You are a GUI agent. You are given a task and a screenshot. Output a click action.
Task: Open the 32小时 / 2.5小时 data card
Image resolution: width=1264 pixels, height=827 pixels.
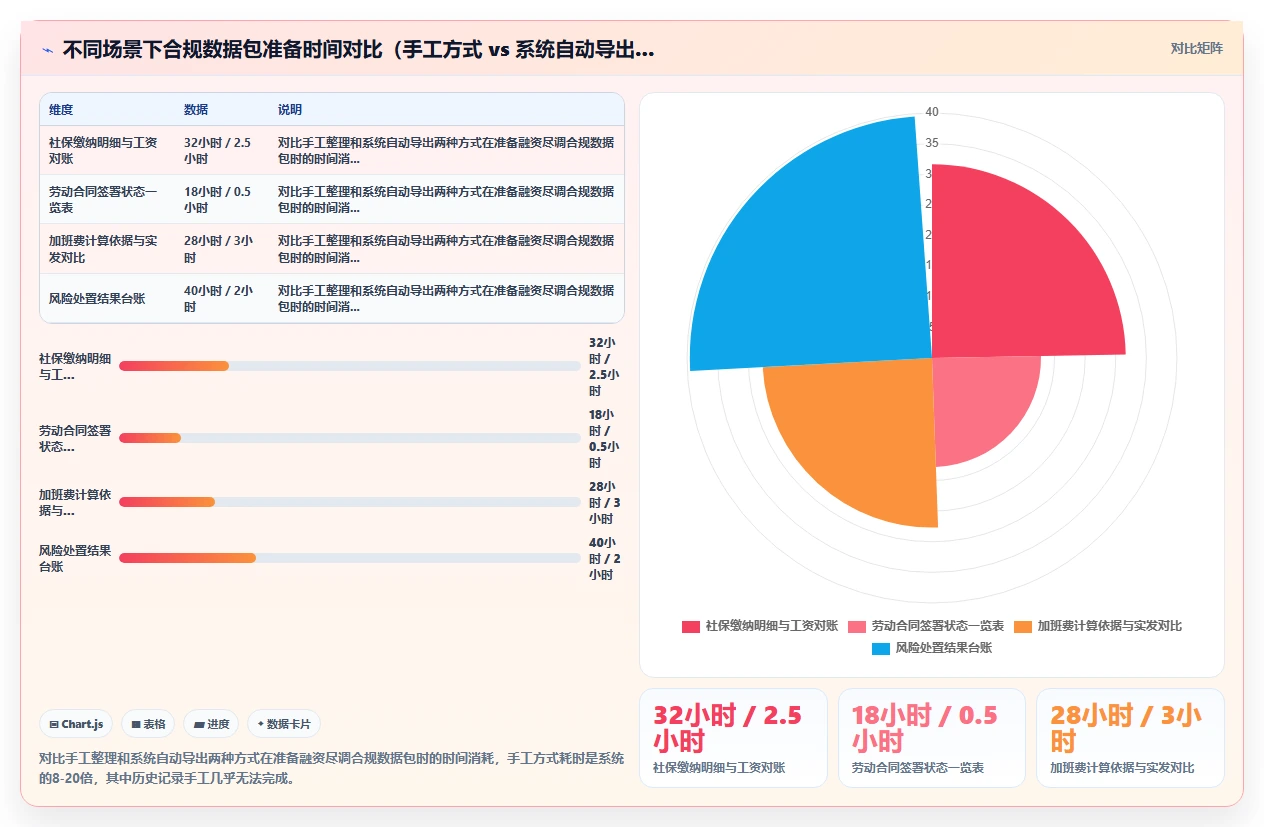coord(733,738)
